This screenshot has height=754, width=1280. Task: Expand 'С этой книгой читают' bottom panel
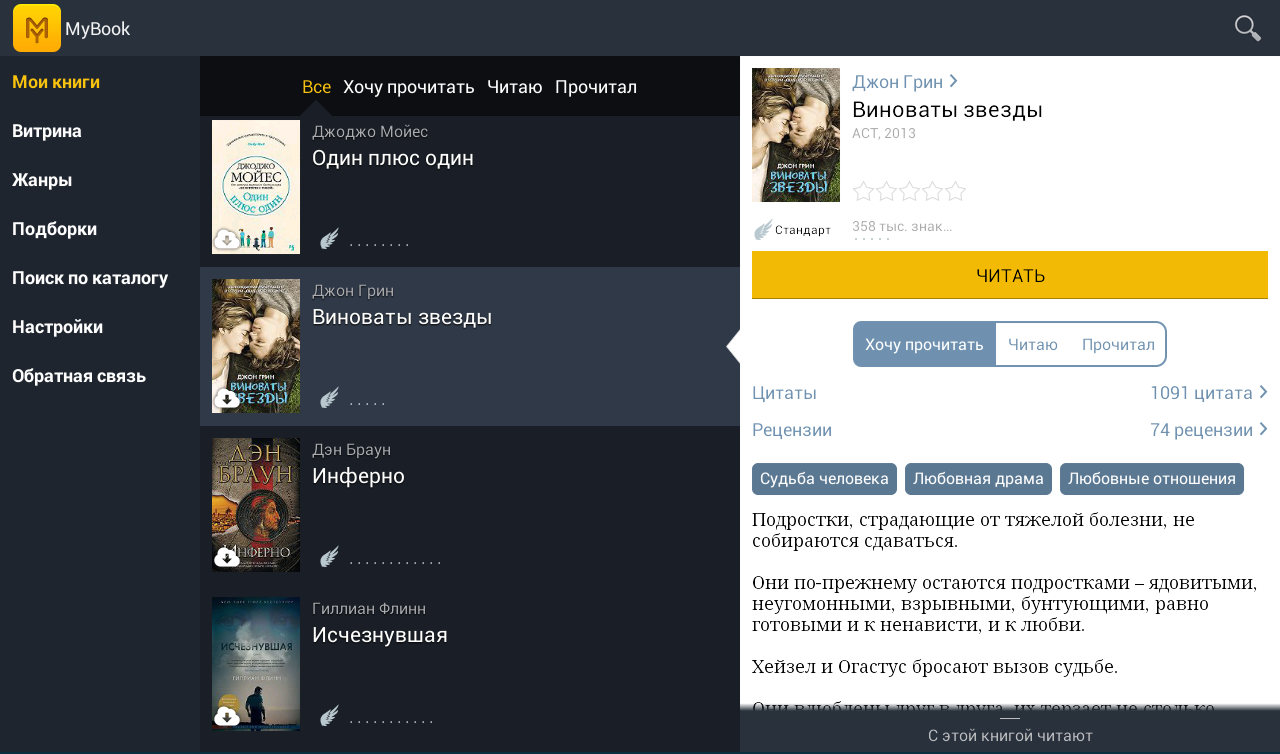click(1010, 731)
